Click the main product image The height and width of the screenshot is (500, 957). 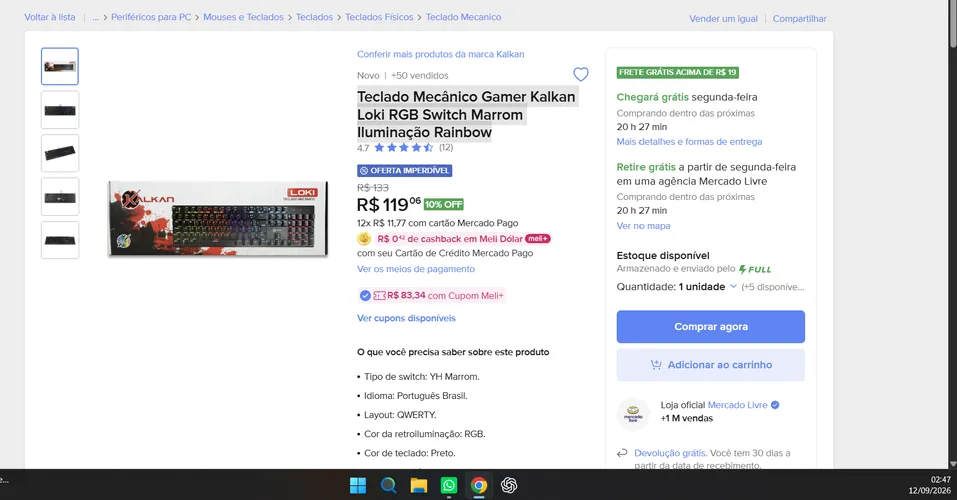click(x=218, y=219)
